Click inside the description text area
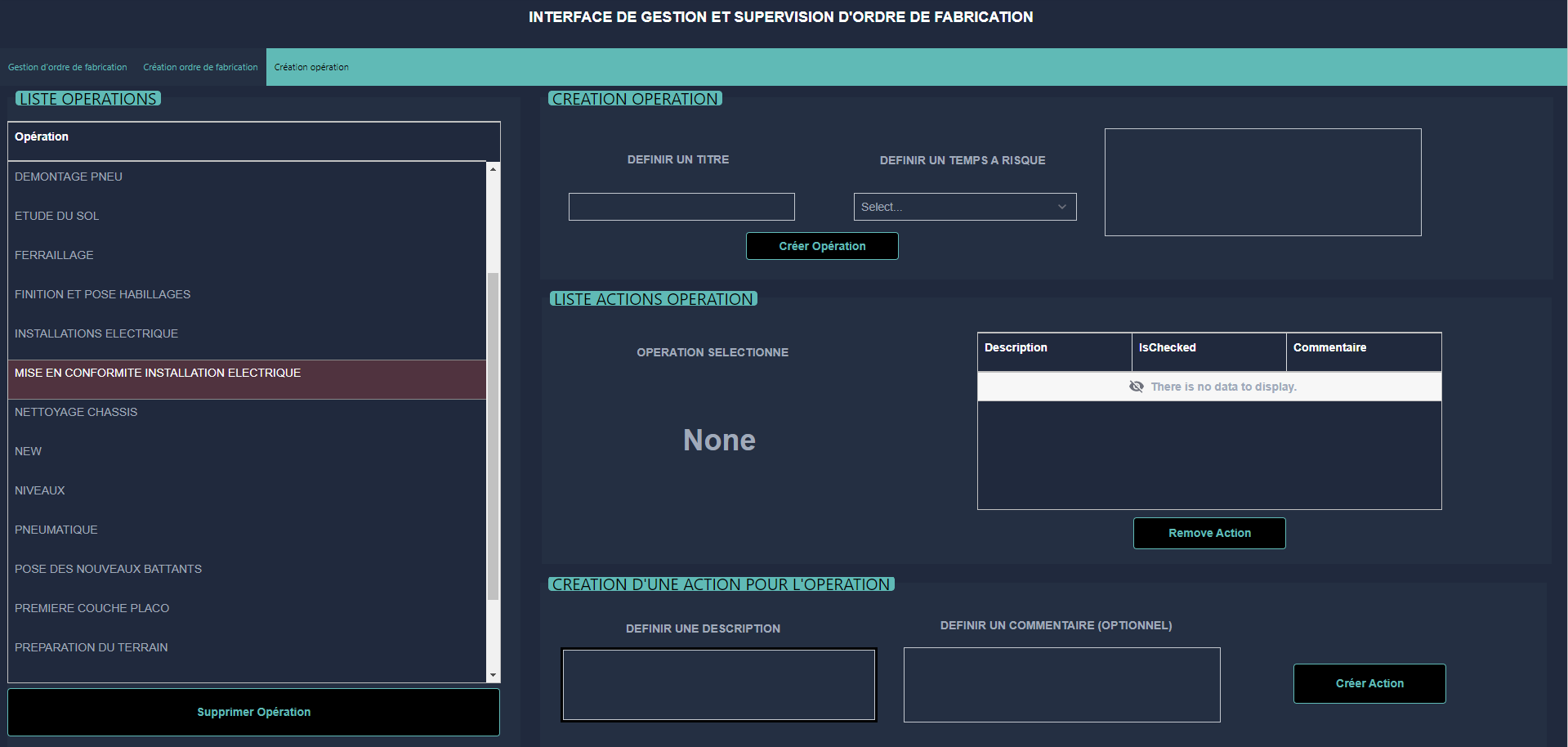Screen dimensions: 1568x747 pyautogui.click(x=718, y=684)
